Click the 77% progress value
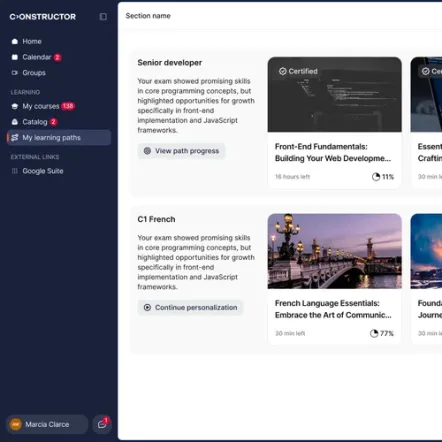The width and height of the screenshot is (442, 442). 387,333
